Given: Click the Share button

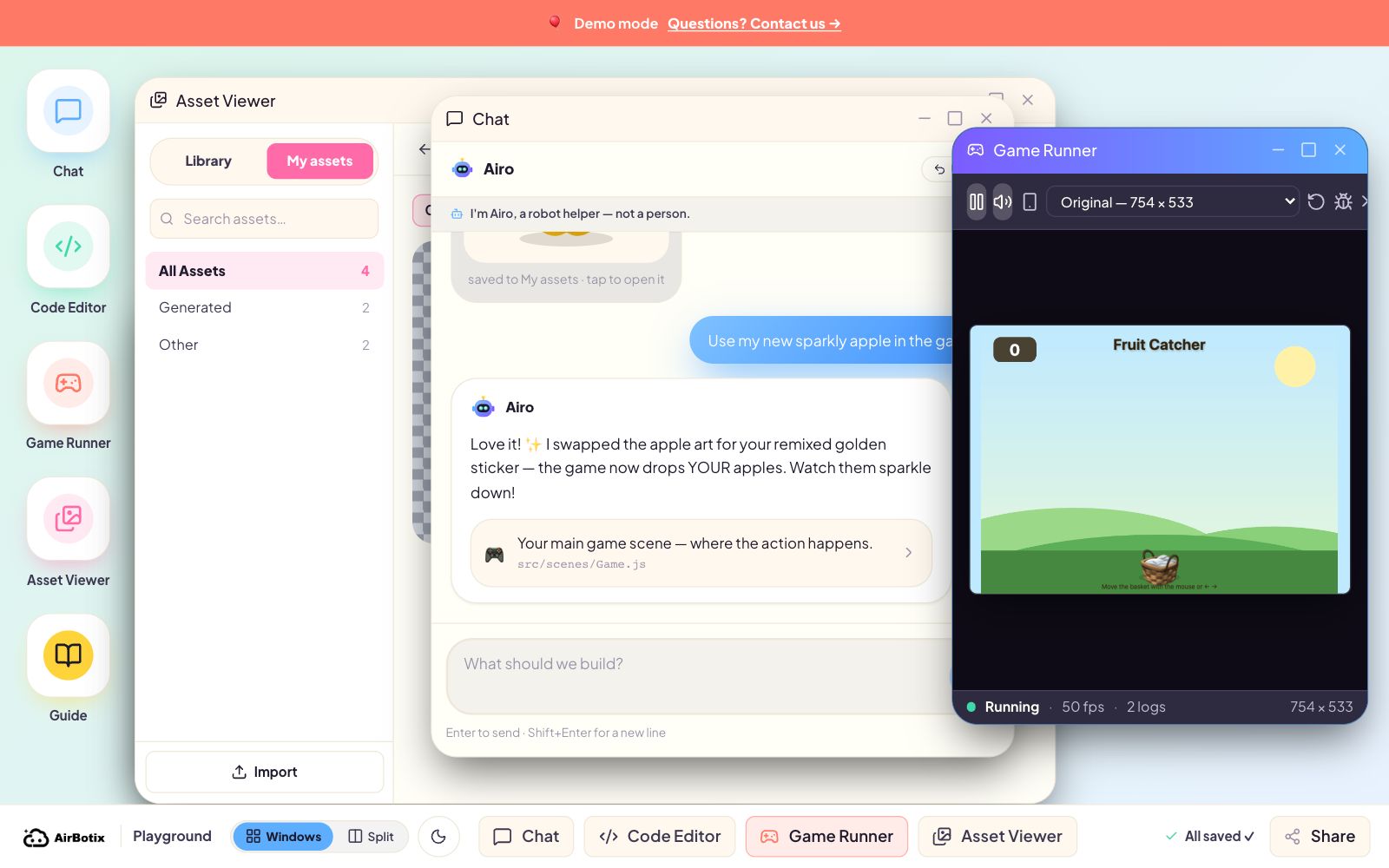Looking at the screenshot, I should coord(1320,837).
